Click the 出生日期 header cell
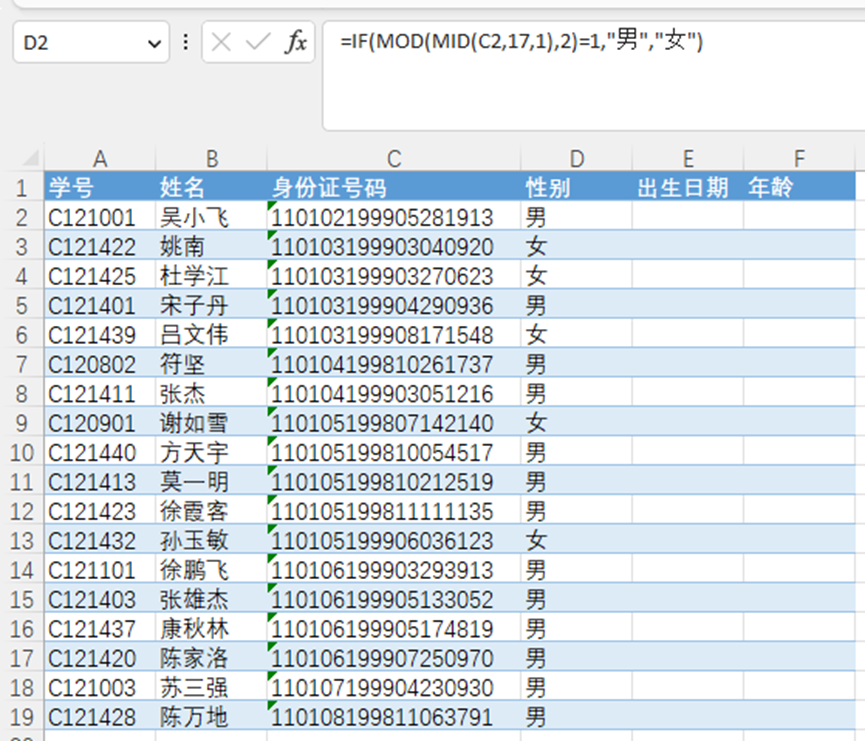Viewport: 865px width, 741px height. 688,187
